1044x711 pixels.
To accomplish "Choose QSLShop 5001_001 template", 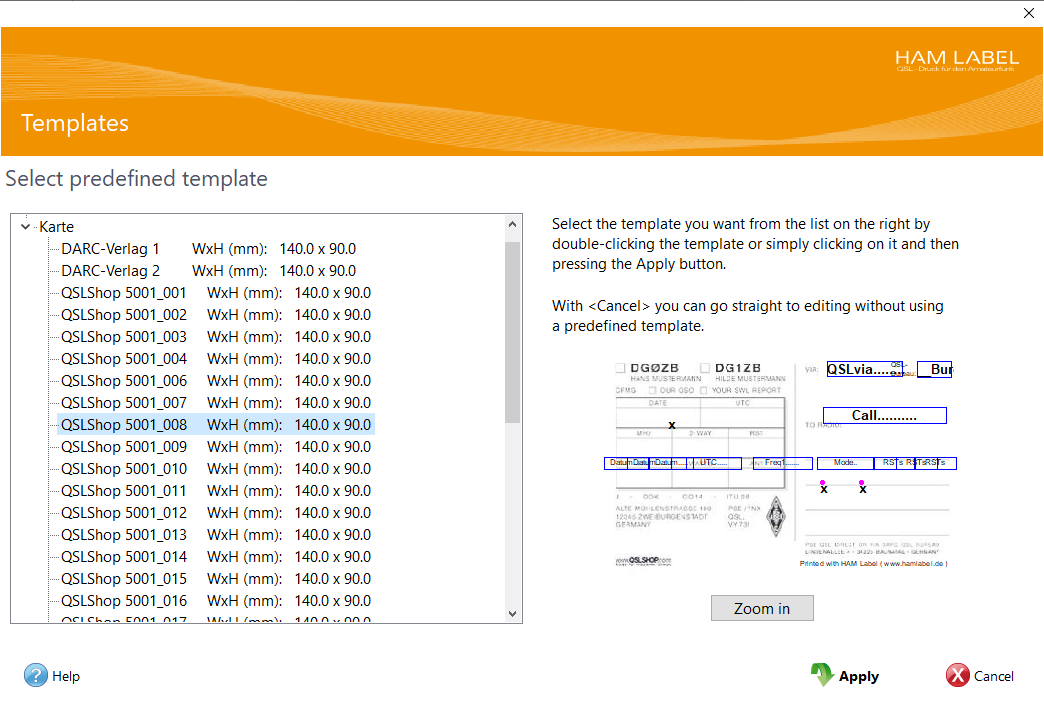I will coord(216,293).
